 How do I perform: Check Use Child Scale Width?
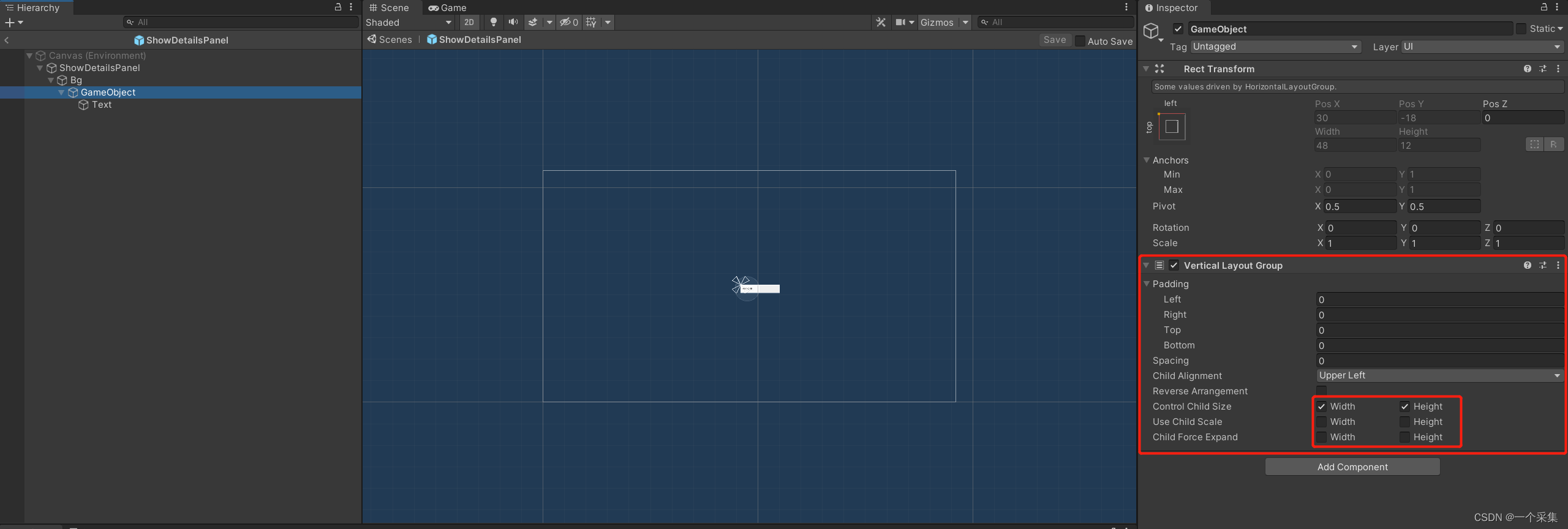click(x=1322, y=421)
